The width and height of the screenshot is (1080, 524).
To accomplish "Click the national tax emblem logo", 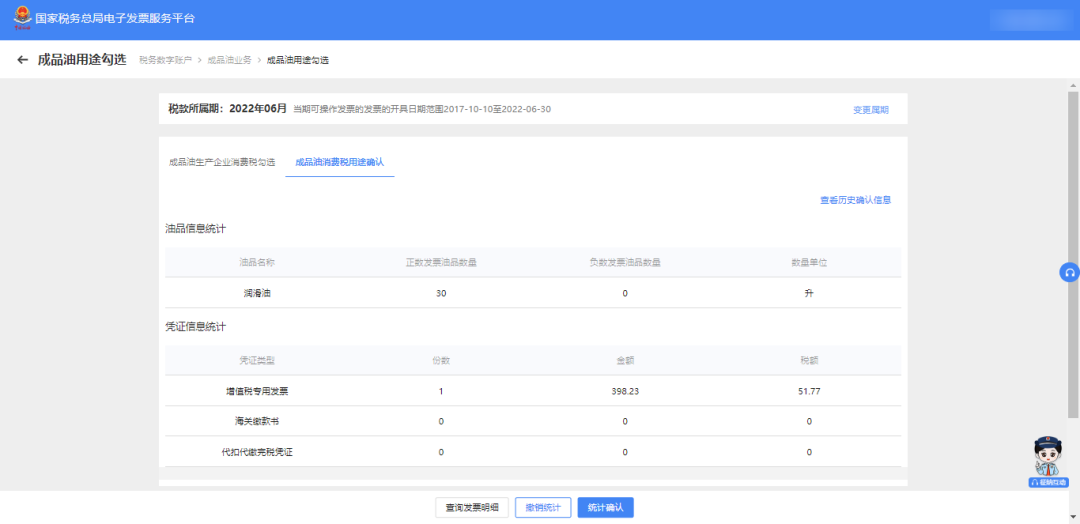I will [20, 19].
